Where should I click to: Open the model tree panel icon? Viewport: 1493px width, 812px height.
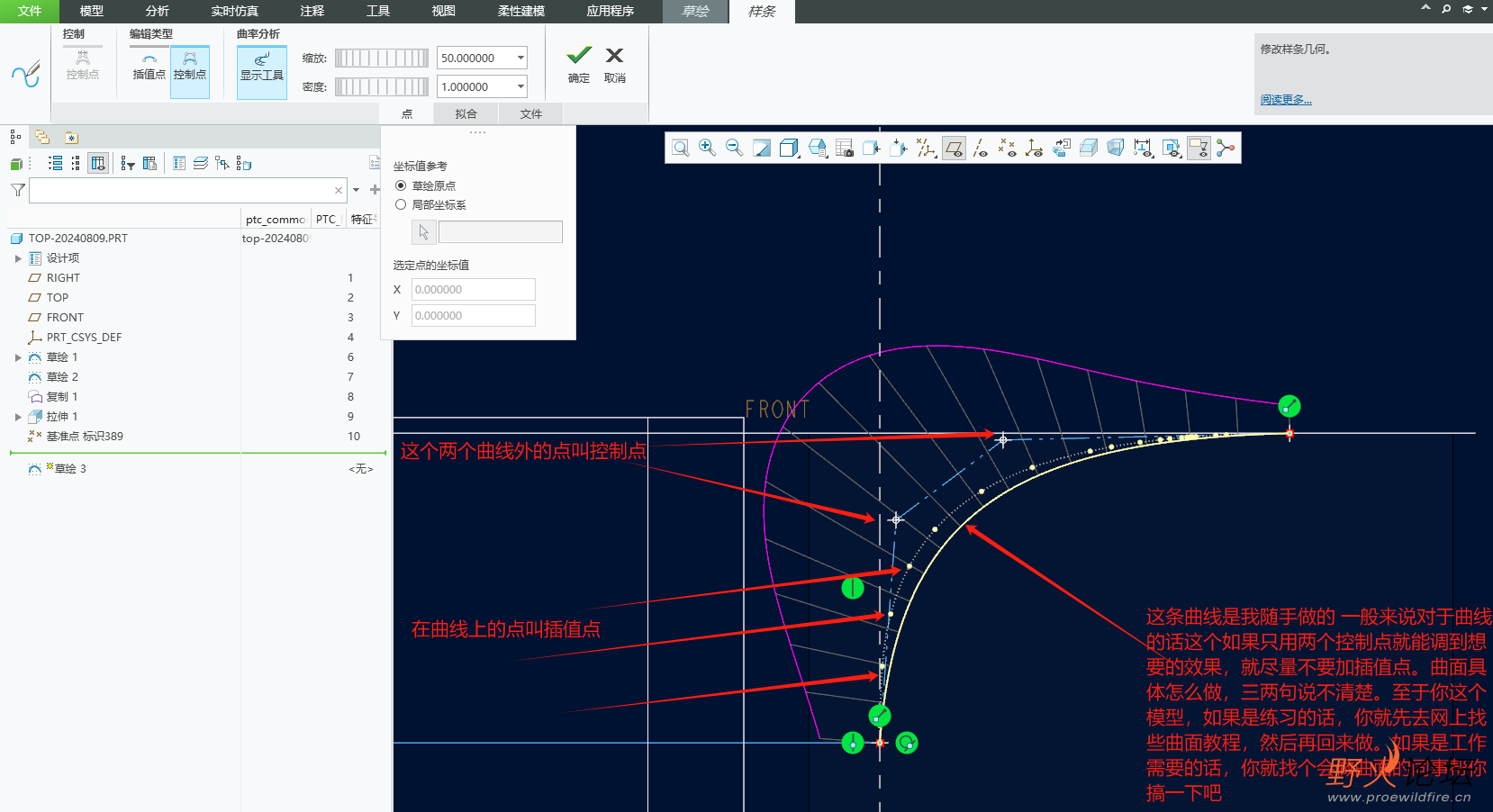click(15, 137)
